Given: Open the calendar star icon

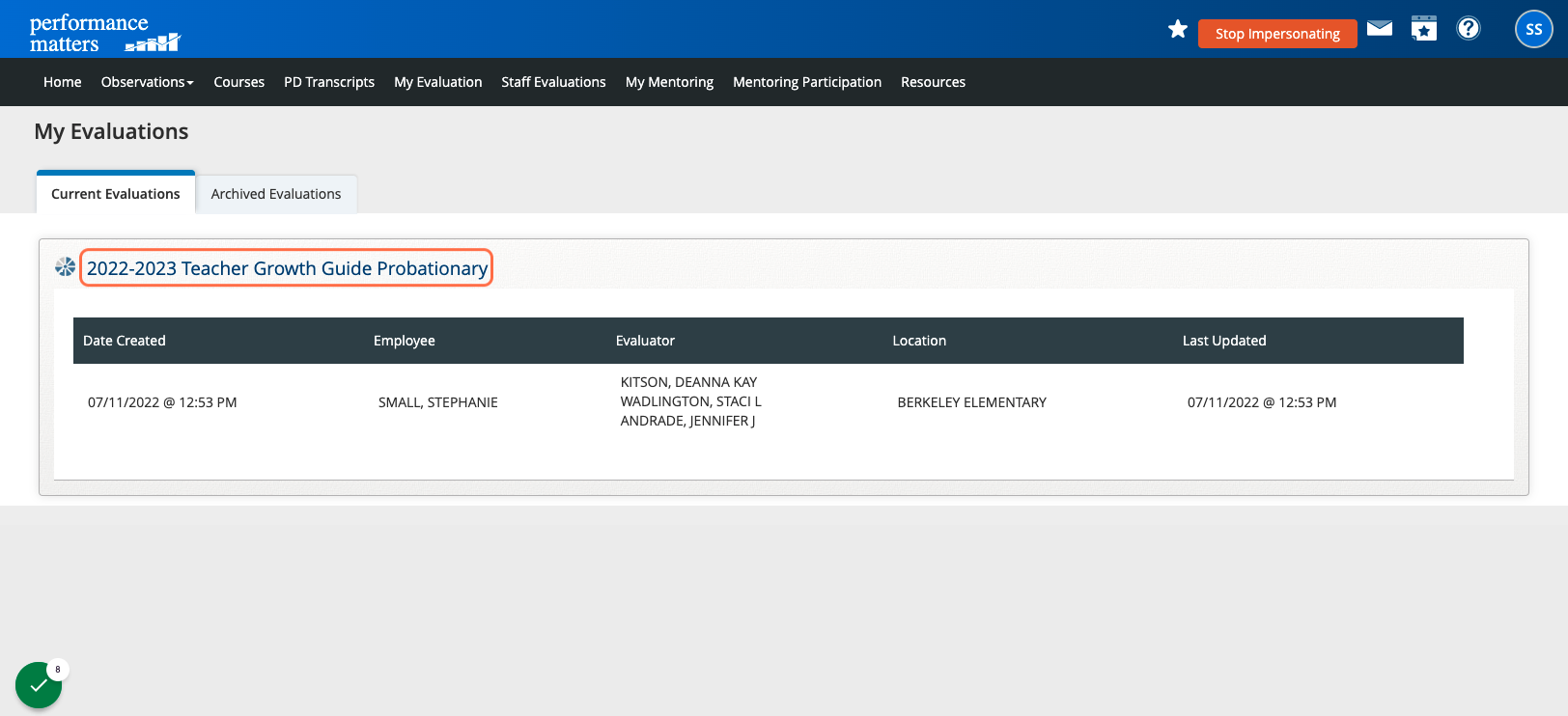Looking at the screenshot, I should [x=1424, y=28].
